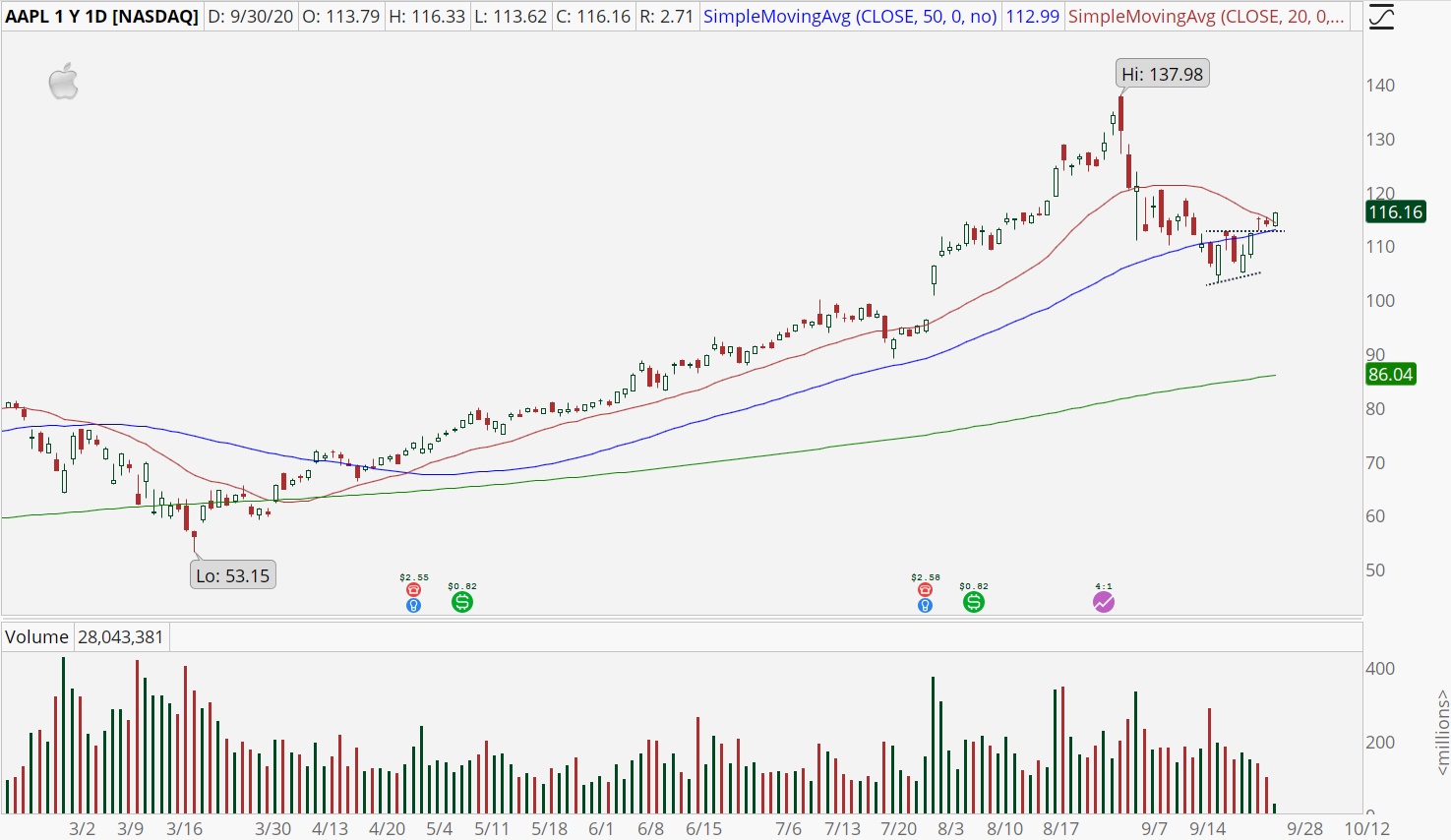Click the 8/17 date axis label
The width and height of the screenshot is (1451, 840).
click(1061, 828)
